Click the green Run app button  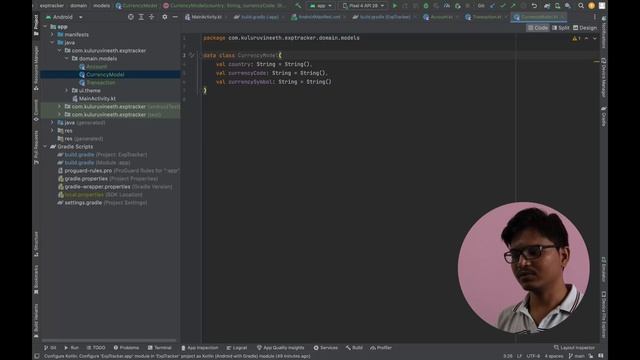(394, 6)
